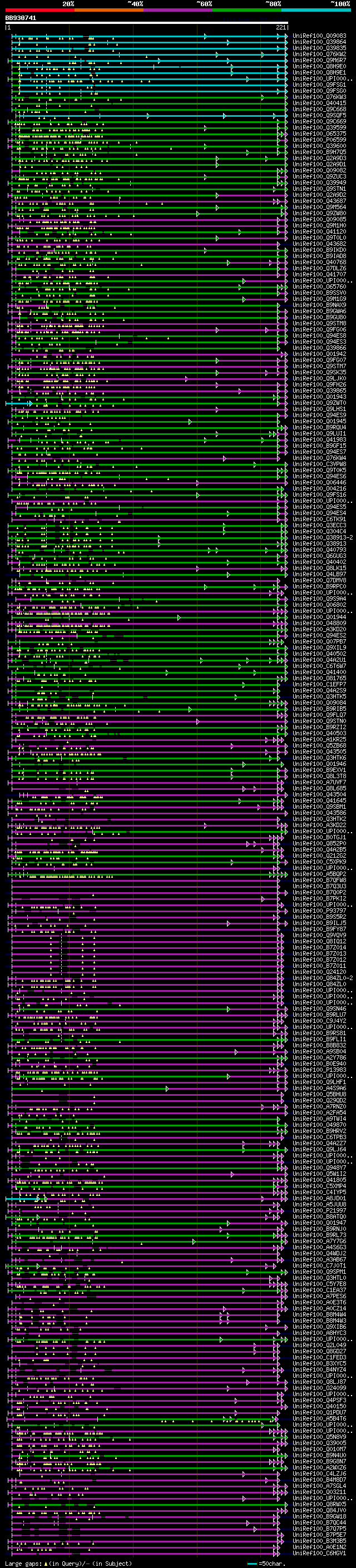Click the red ~20% segment of the identity legend
The width and height of the screenshot is (356, 1568).
pyautogui.click(x=39, y=10)
